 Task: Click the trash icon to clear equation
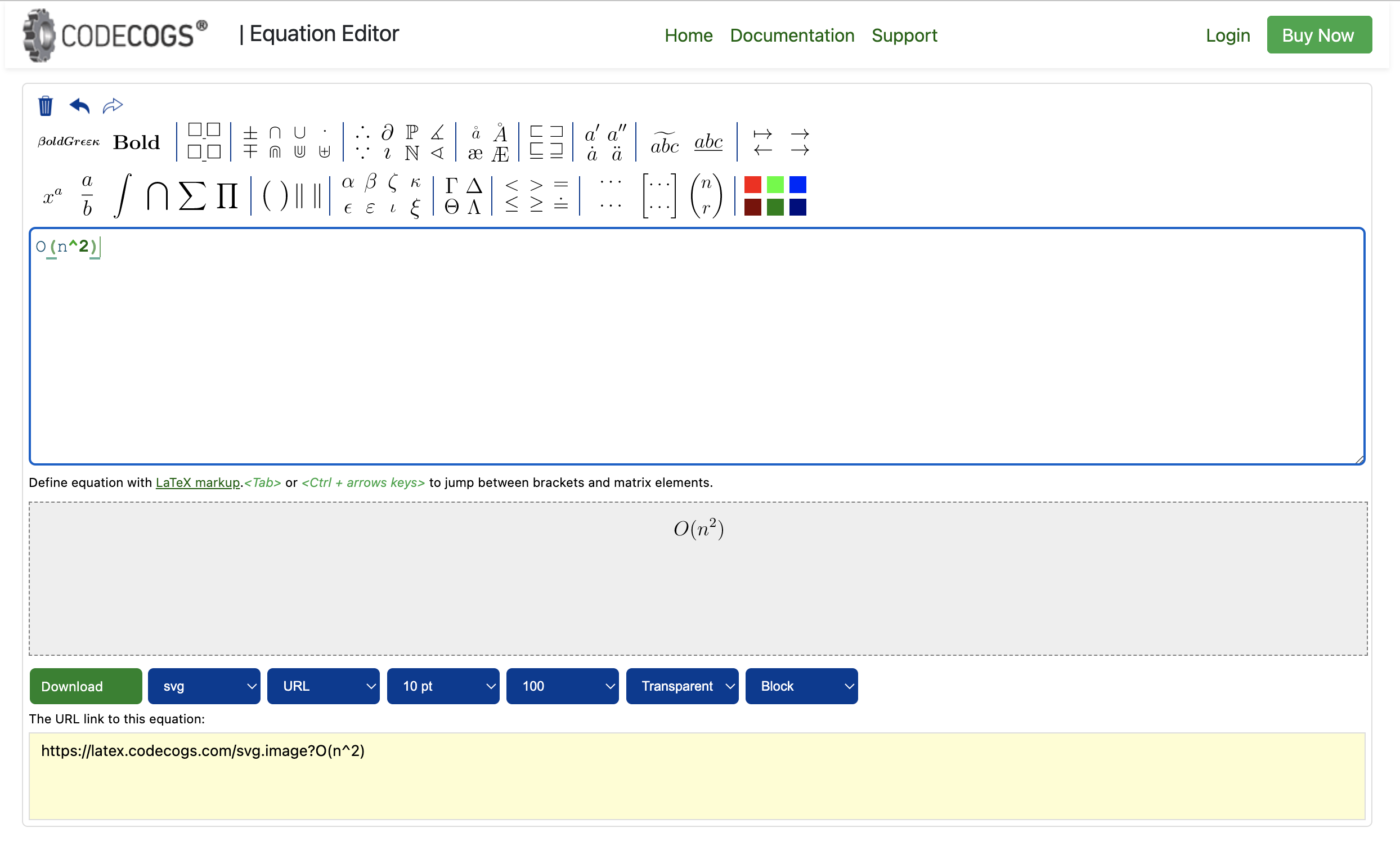46,106
